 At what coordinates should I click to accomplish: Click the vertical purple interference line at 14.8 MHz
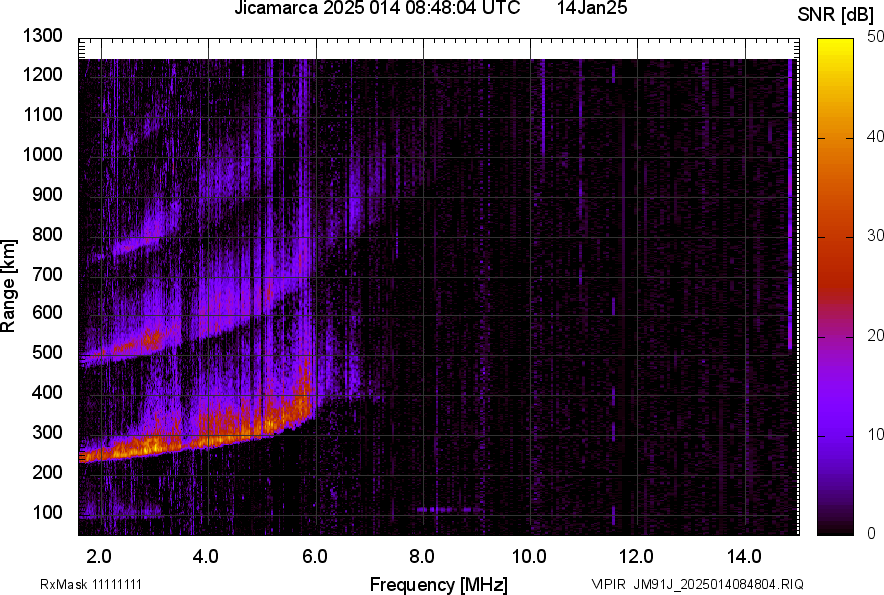coord(790,203)
